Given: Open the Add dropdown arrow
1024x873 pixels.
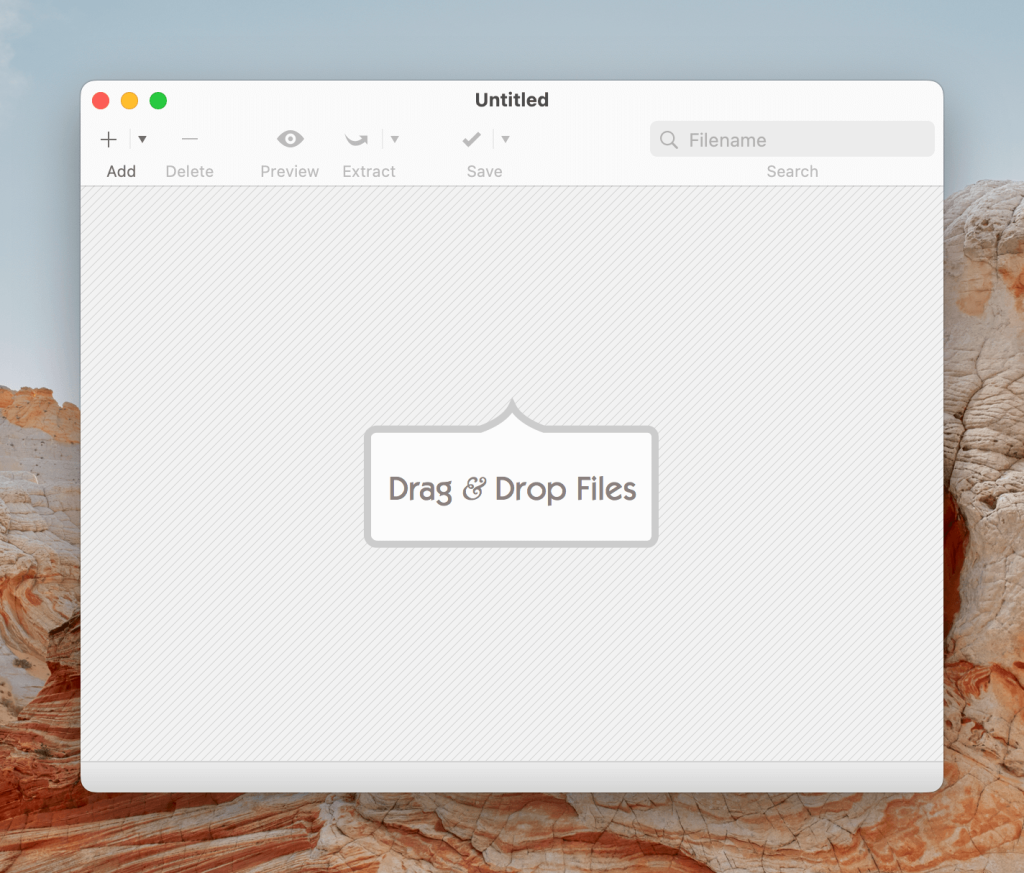Looking at the screenshot, I should [x=142, y=140].
